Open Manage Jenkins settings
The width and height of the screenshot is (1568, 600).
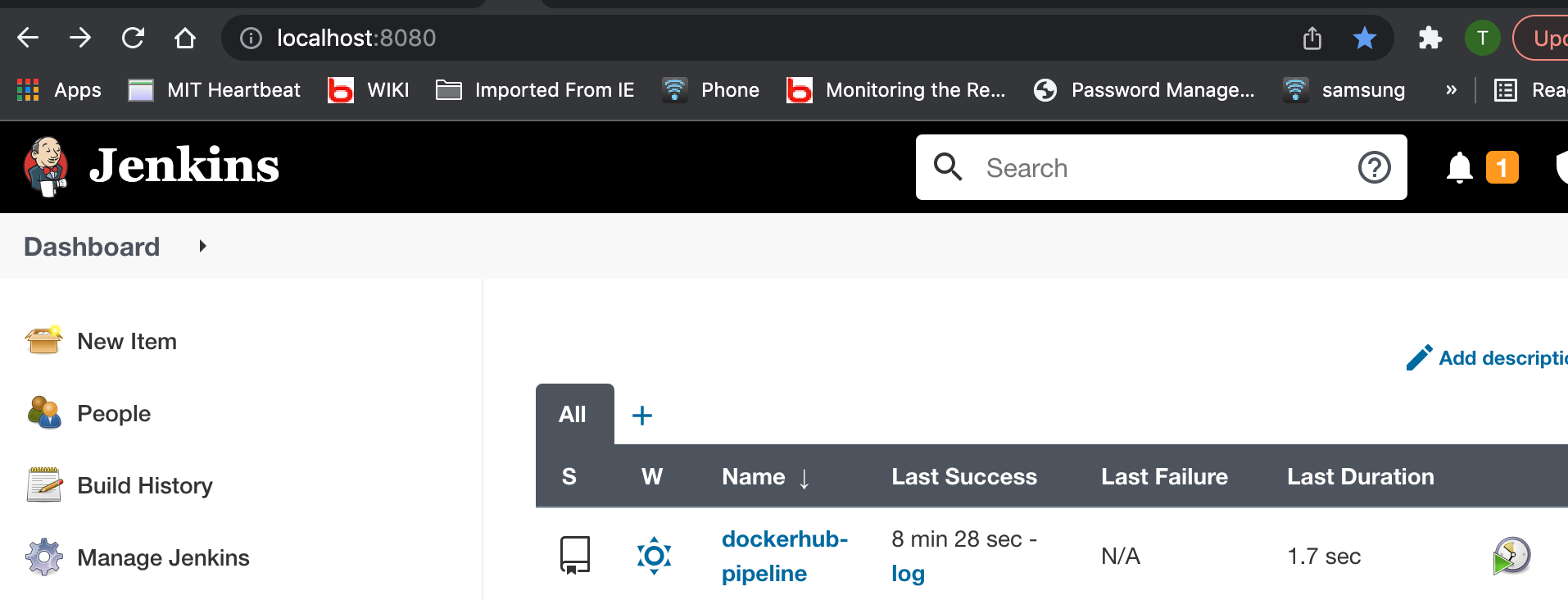coord(162,557)
